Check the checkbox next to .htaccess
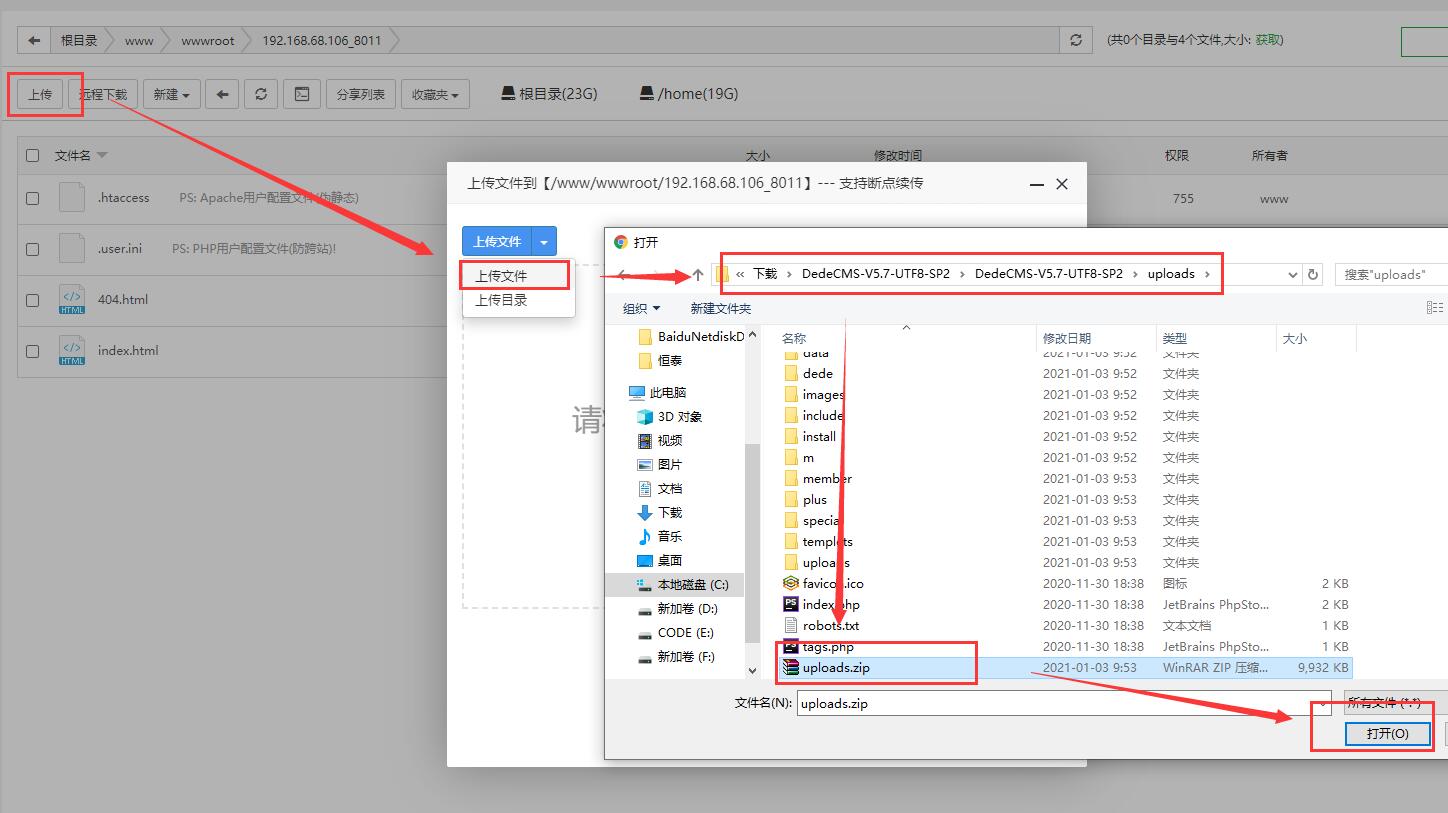The width and height of the screenshot is (1448, 813). click(32, 197)
